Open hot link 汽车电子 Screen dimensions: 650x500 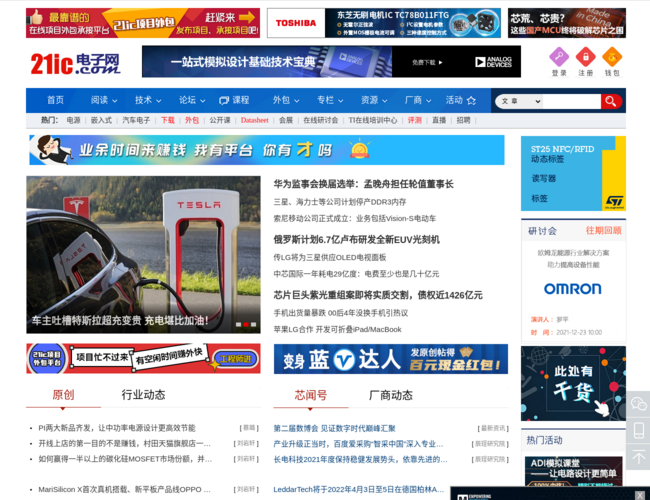tap(136, 120)
